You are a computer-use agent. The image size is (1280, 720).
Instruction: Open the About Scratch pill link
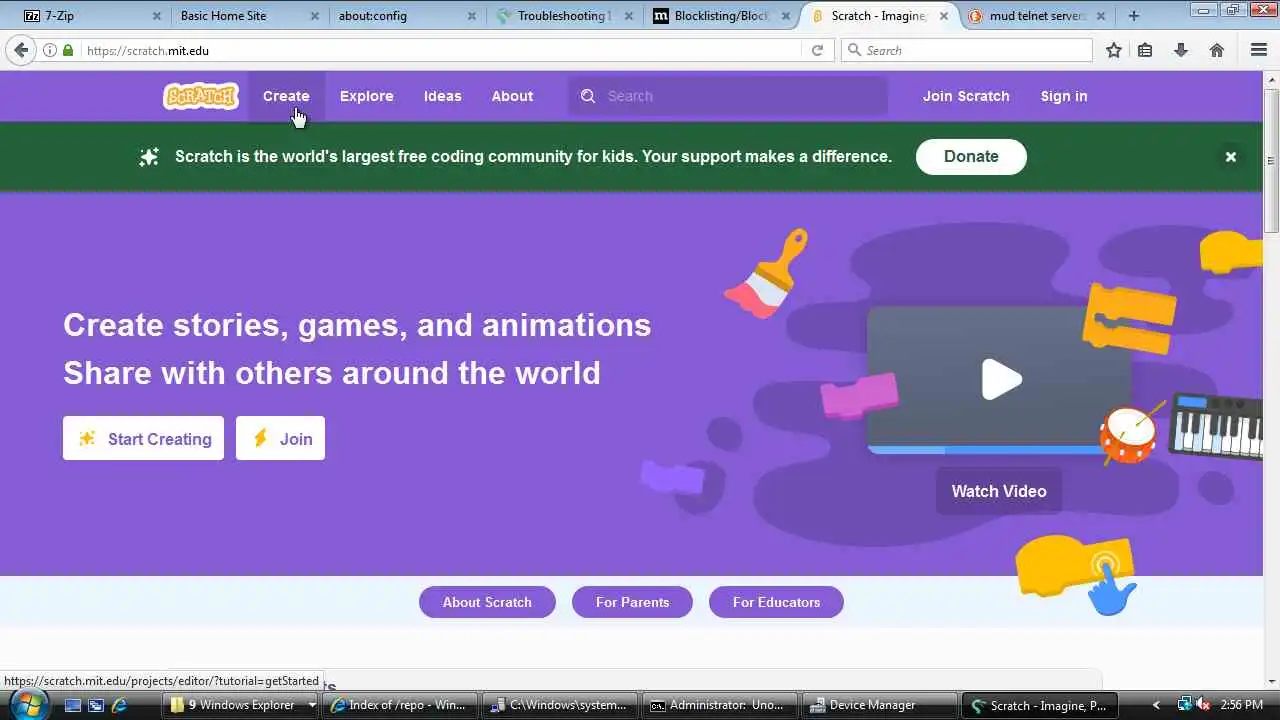click(487, 602)
